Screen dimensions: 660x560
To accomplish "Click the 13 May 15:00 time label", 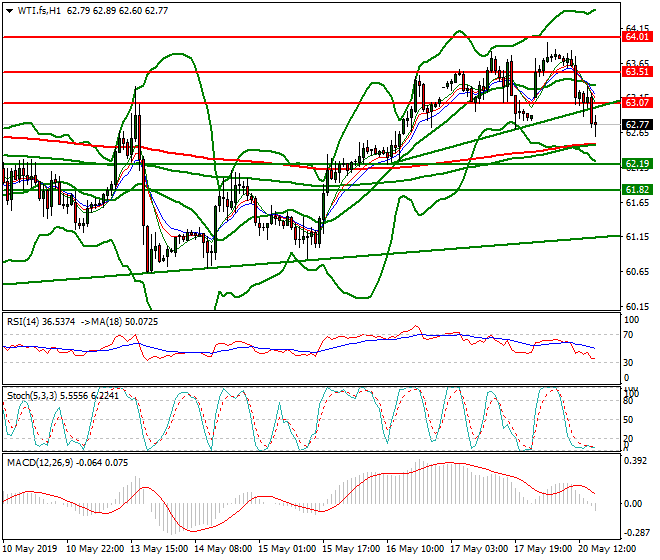I will click(160, 549).
